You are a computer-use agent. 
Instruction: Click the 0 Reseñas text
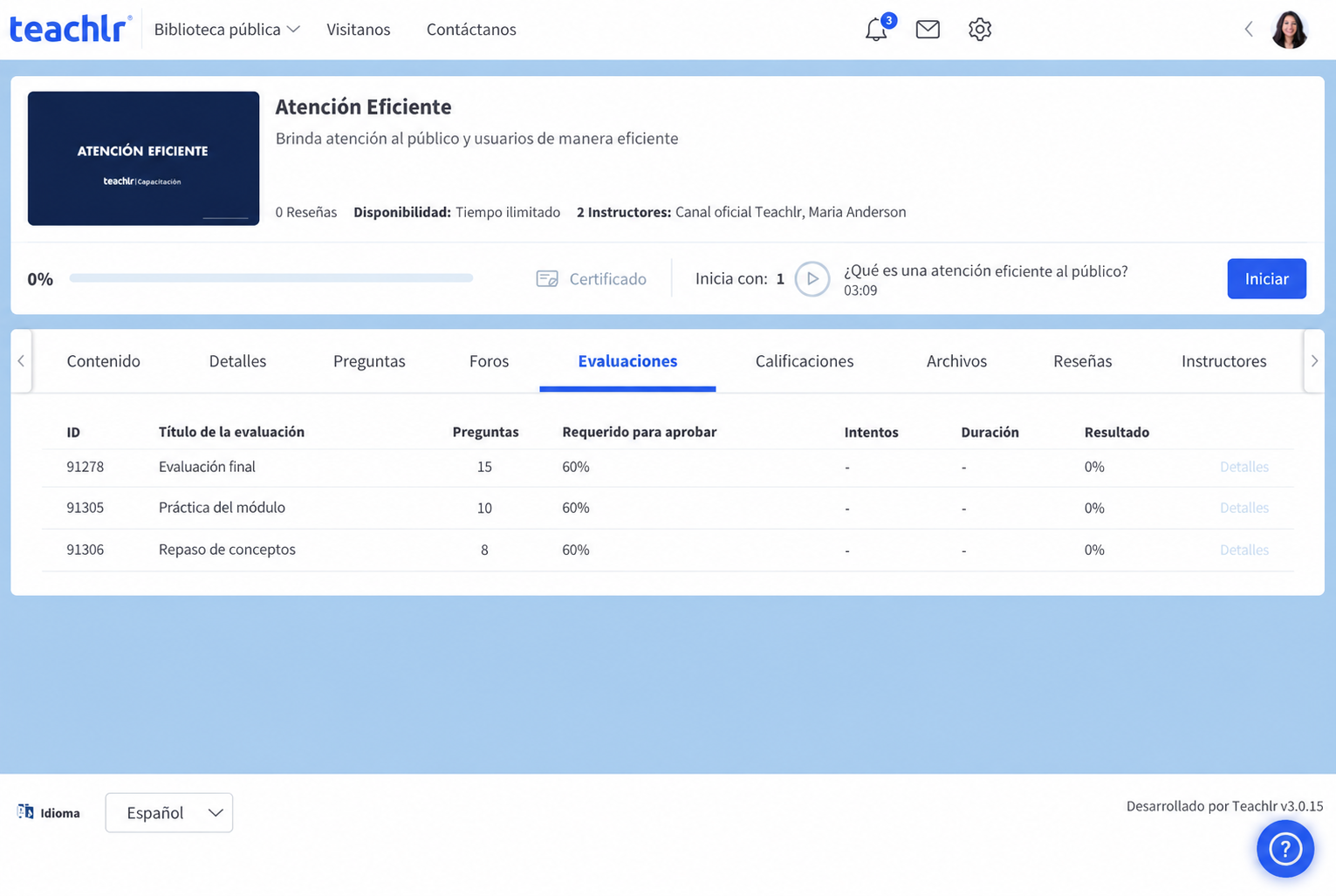(x=305, y=212)
